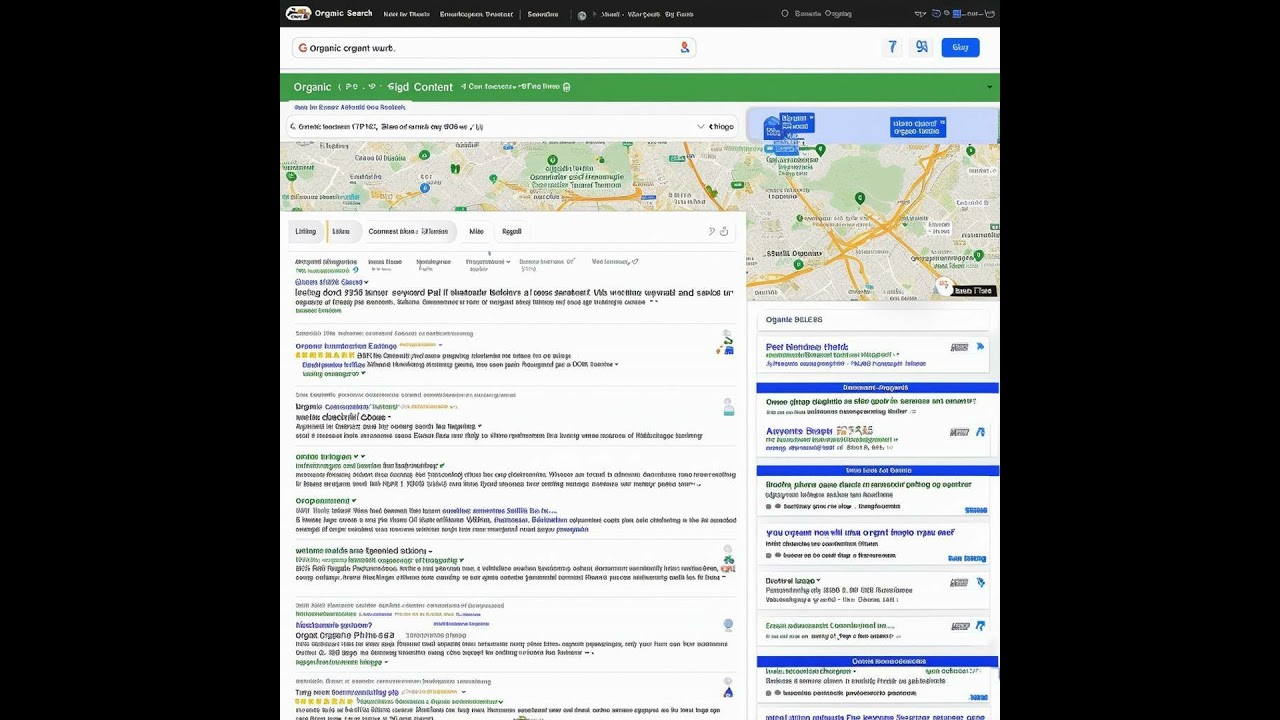Click the map button at right map's corner

coord(974,291)
